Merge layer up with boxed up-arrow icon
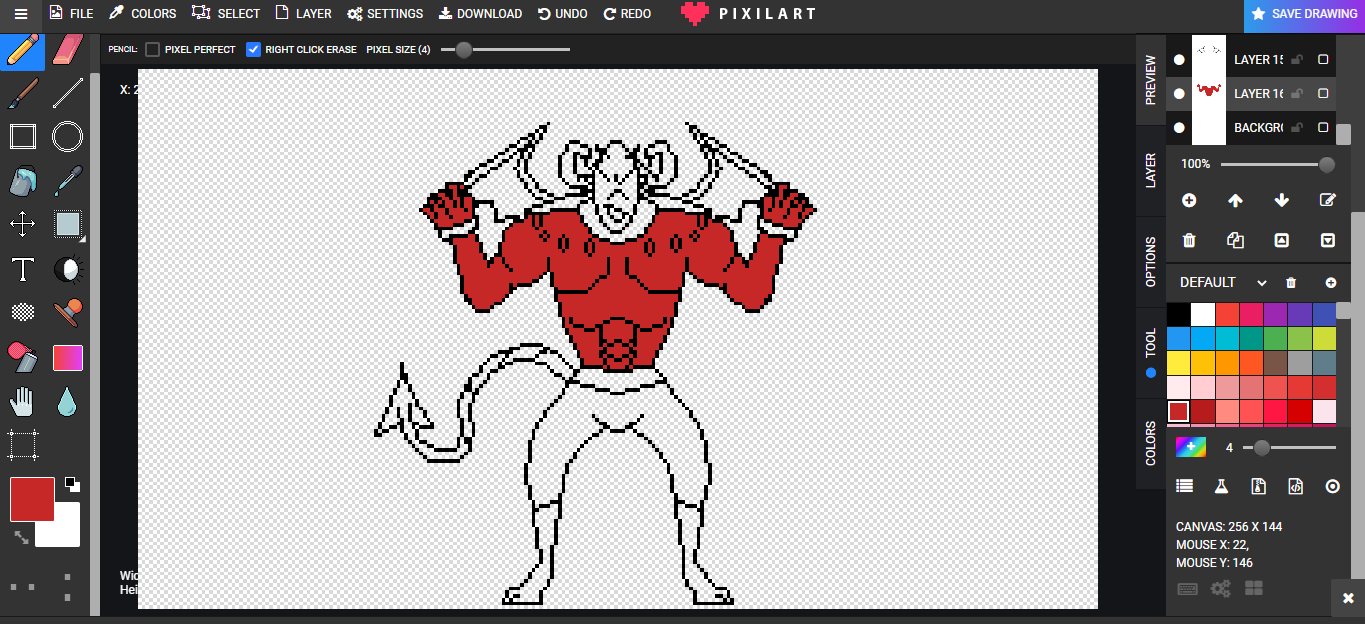This screenshot has height=624, width=1365. 1282,240
